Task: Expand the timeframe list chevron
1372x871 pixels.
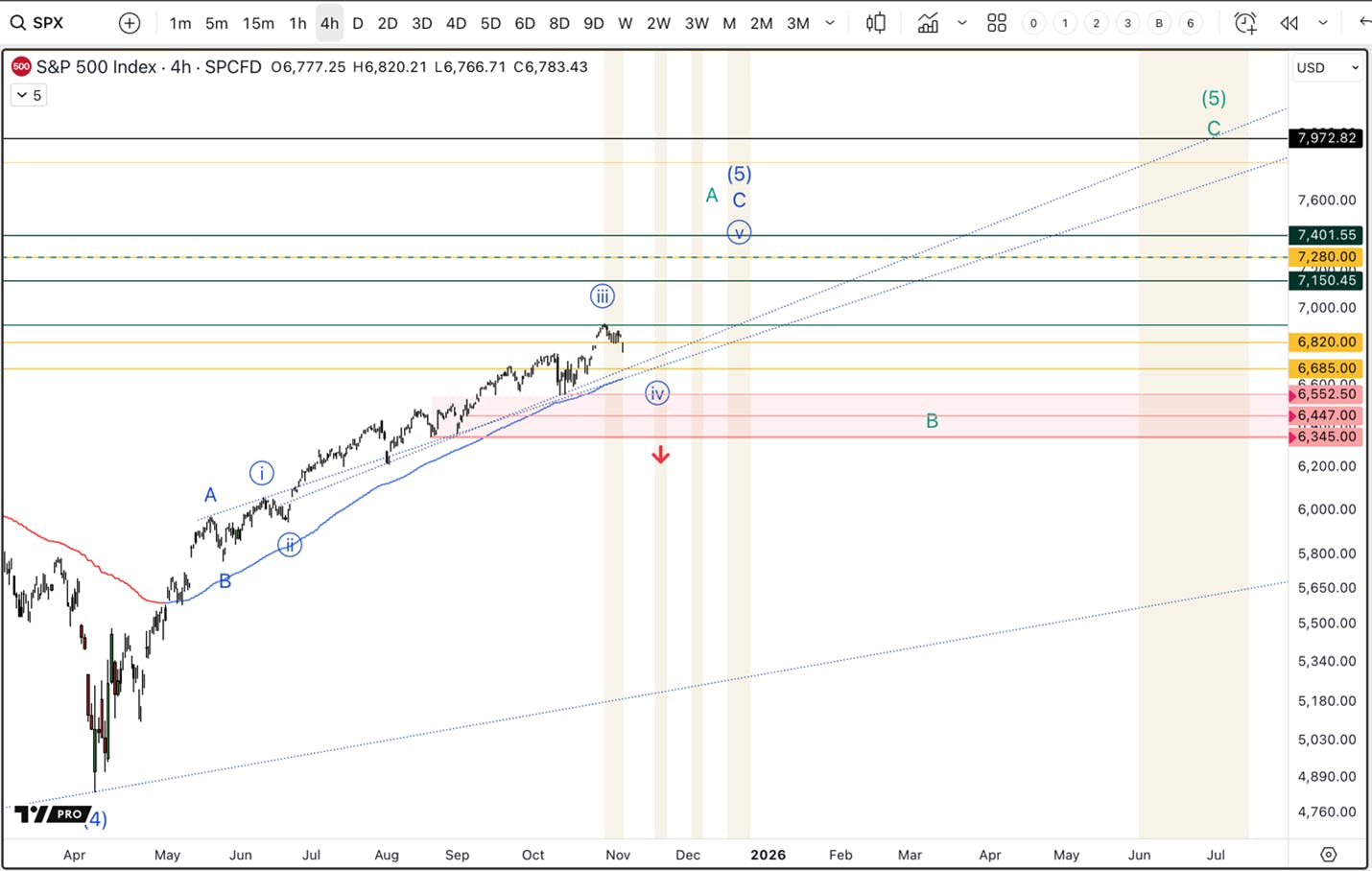Action: click(x=830, y=23)
